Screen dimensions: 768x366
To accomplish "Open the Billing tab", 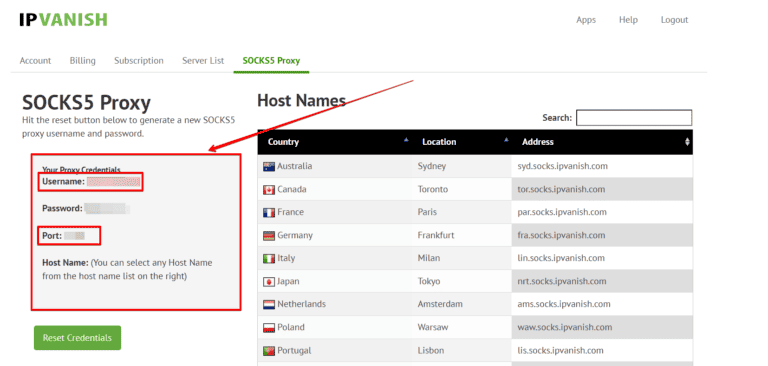I will click(x=82, y=61).
